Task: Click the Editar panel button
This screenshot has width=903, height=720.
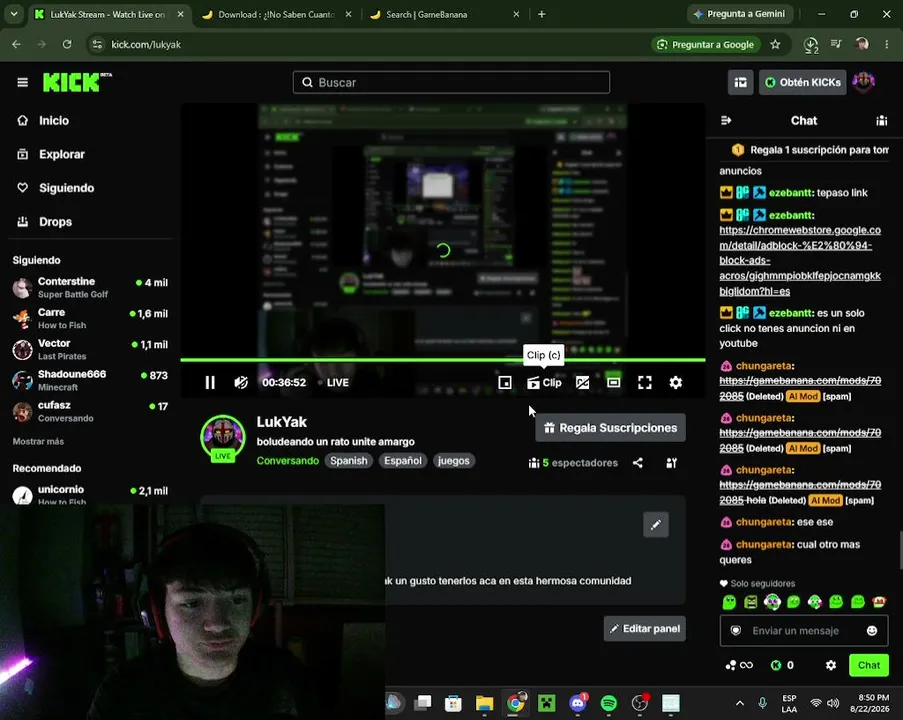Action: point(644,628)
